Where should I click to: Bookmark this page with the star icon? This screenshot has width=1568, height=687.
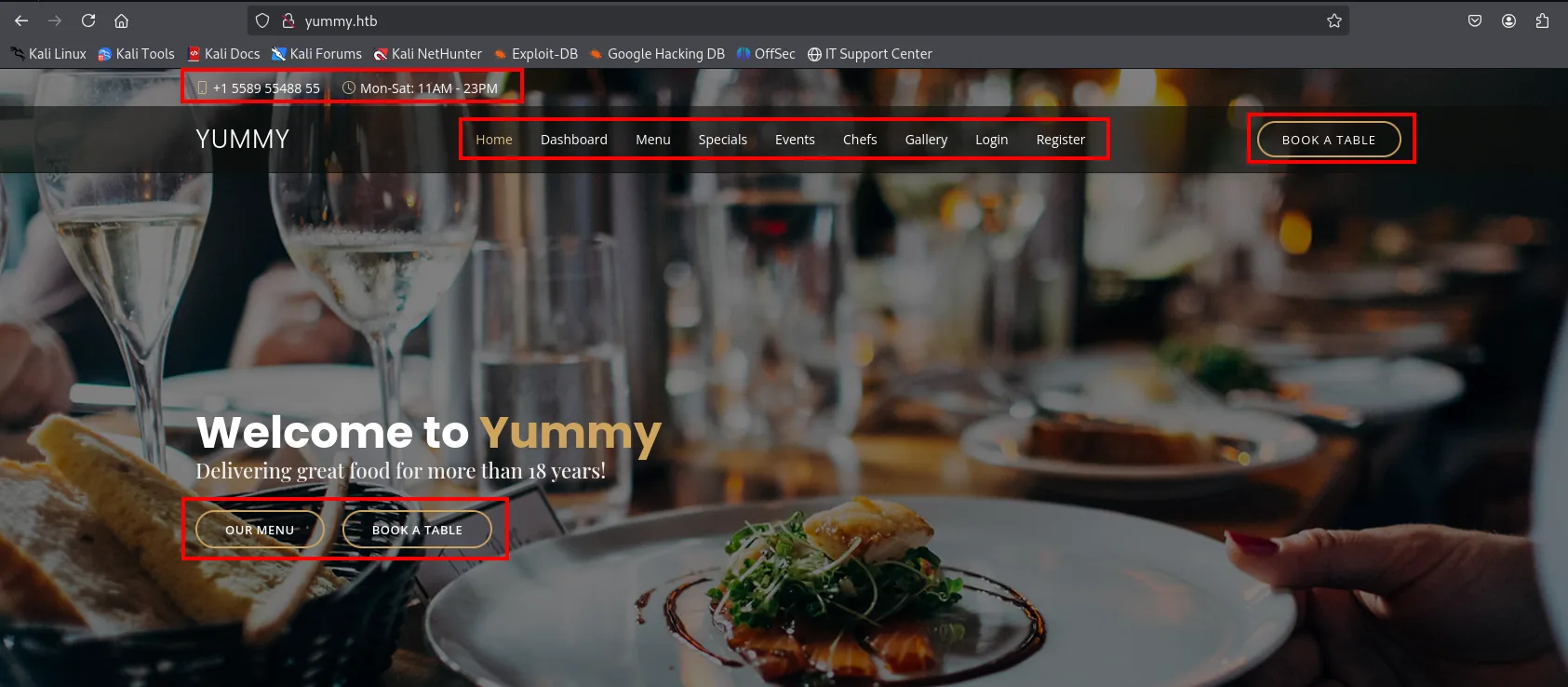(1334, 20)
